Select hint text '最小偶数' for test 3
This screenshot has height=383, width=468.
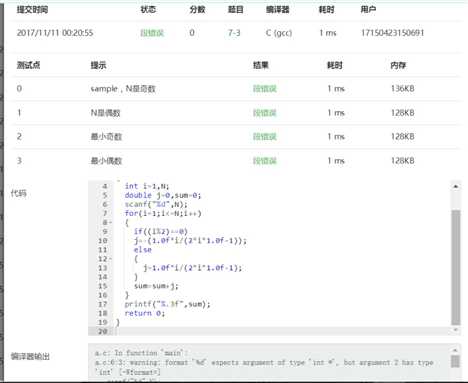click(x=106, y=161)
